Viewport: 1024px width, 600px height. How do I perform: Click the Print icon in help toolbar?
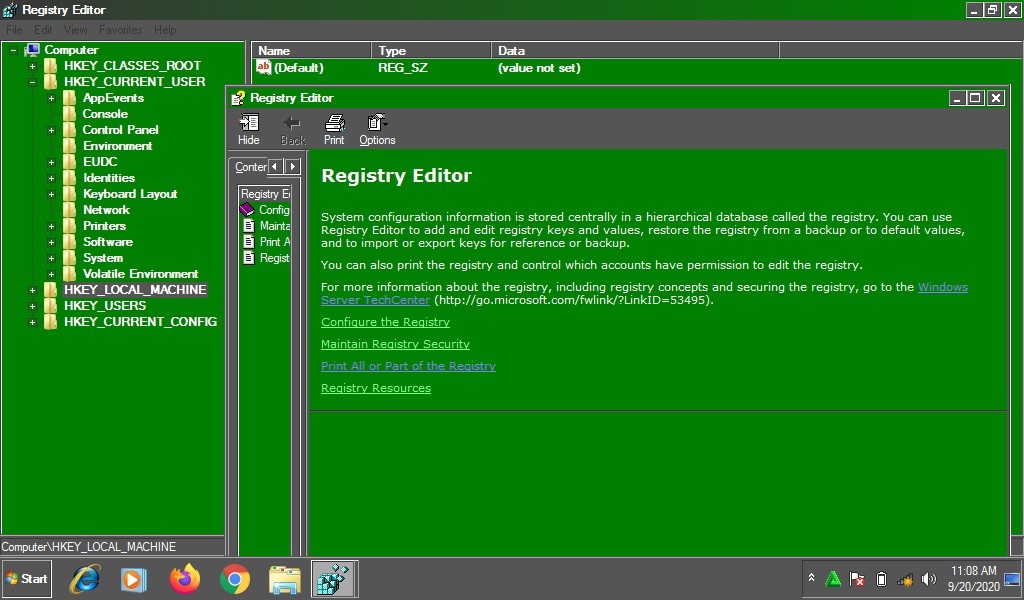[334, 128]
